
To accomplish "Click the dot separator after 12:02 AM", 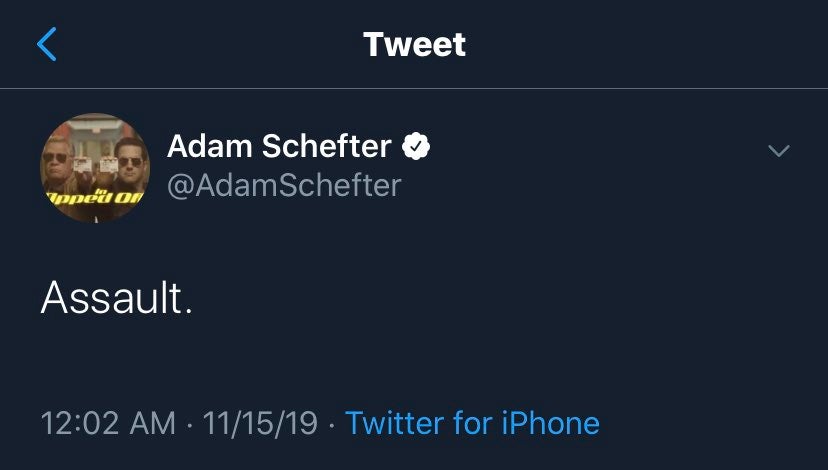I will pos(190,423).
